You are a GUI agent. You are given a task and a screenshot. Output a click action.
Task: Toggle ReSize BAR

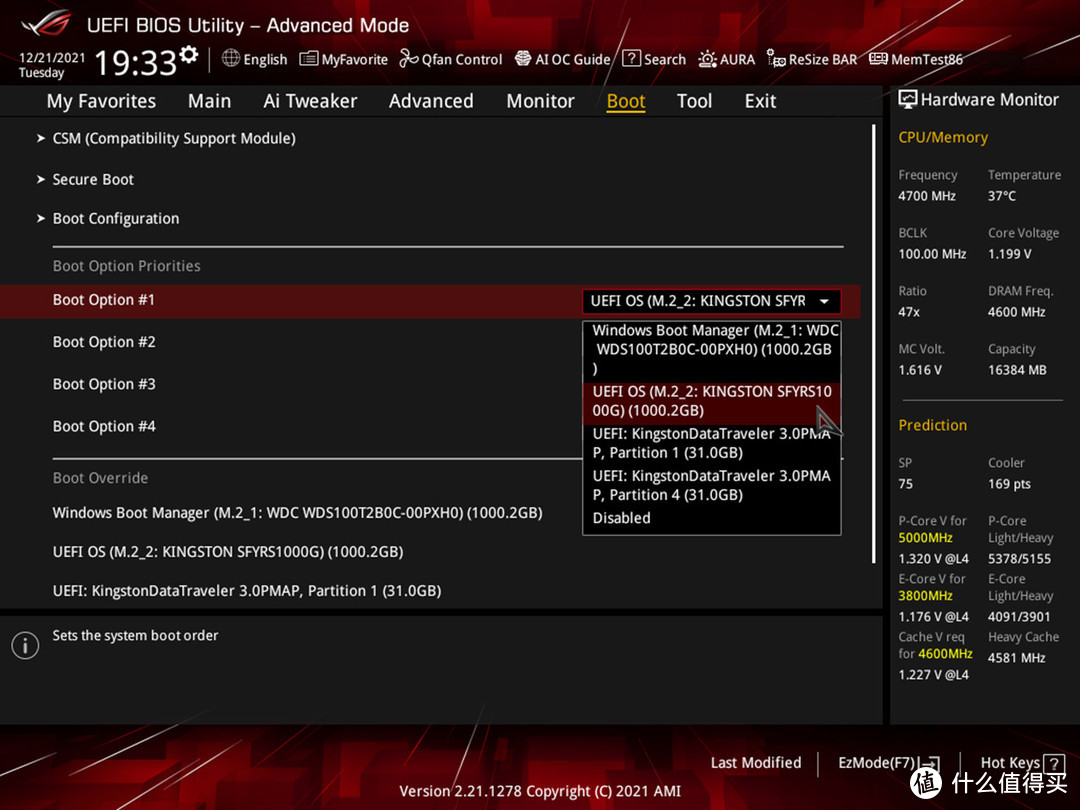pyautogui.click(x=812, y=59)
